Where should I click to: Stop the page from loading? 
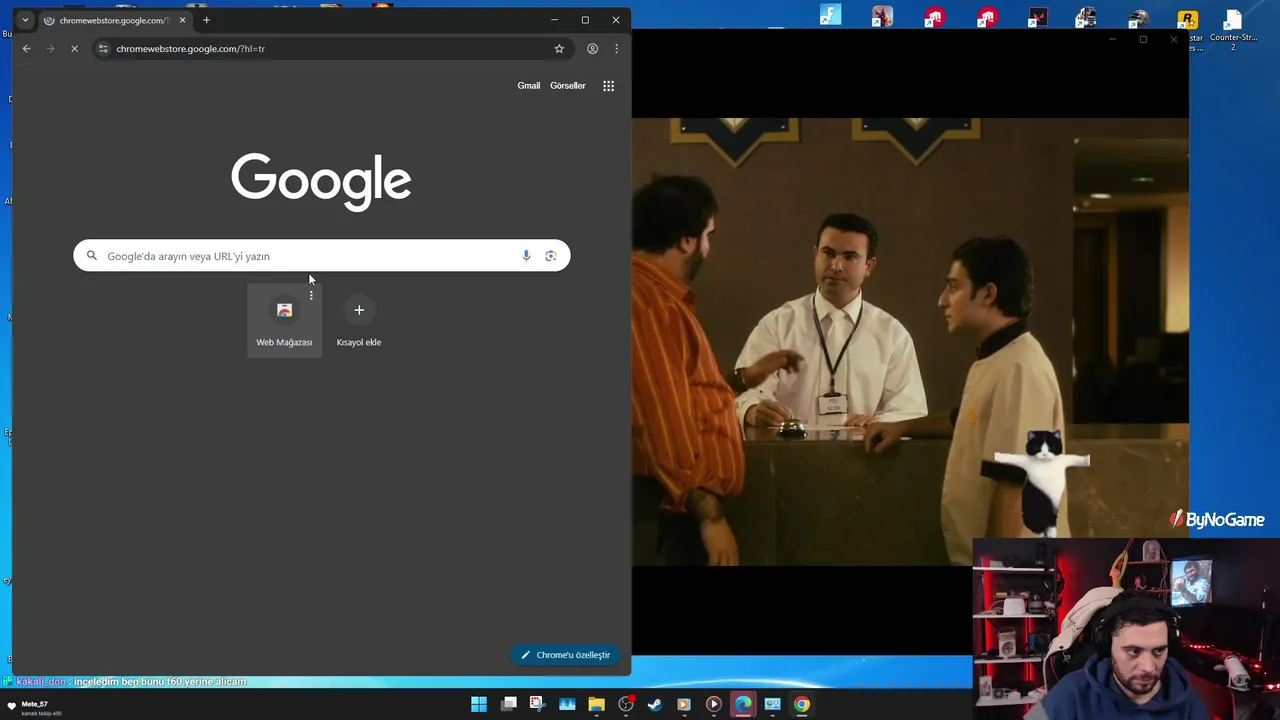(74, 49)
